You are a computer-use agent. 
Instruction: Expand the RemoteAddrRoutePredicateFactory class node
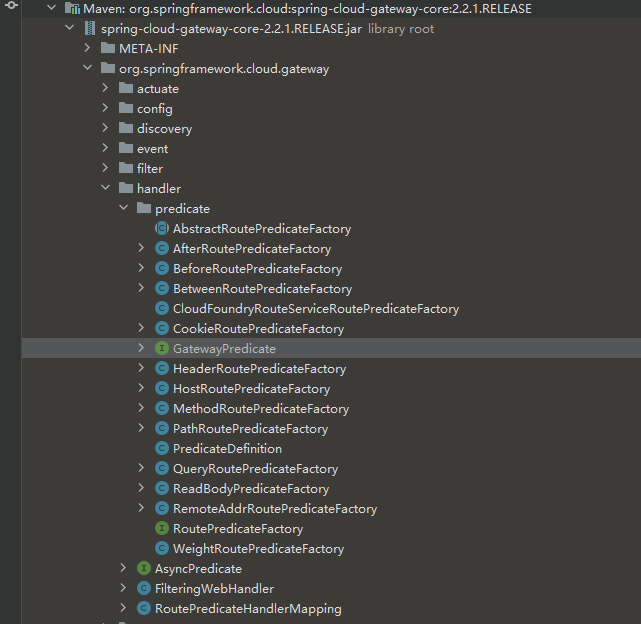141,508
